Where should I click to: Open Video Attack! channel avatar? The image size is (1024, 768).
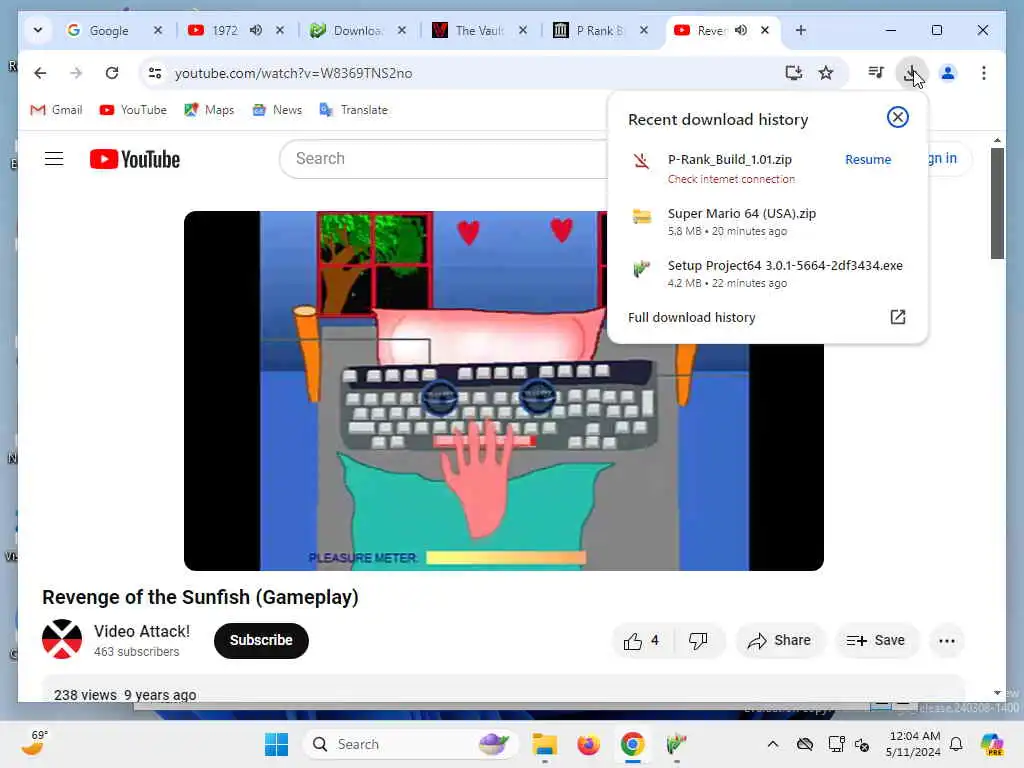pyautogui.click(x=62, y=639)
